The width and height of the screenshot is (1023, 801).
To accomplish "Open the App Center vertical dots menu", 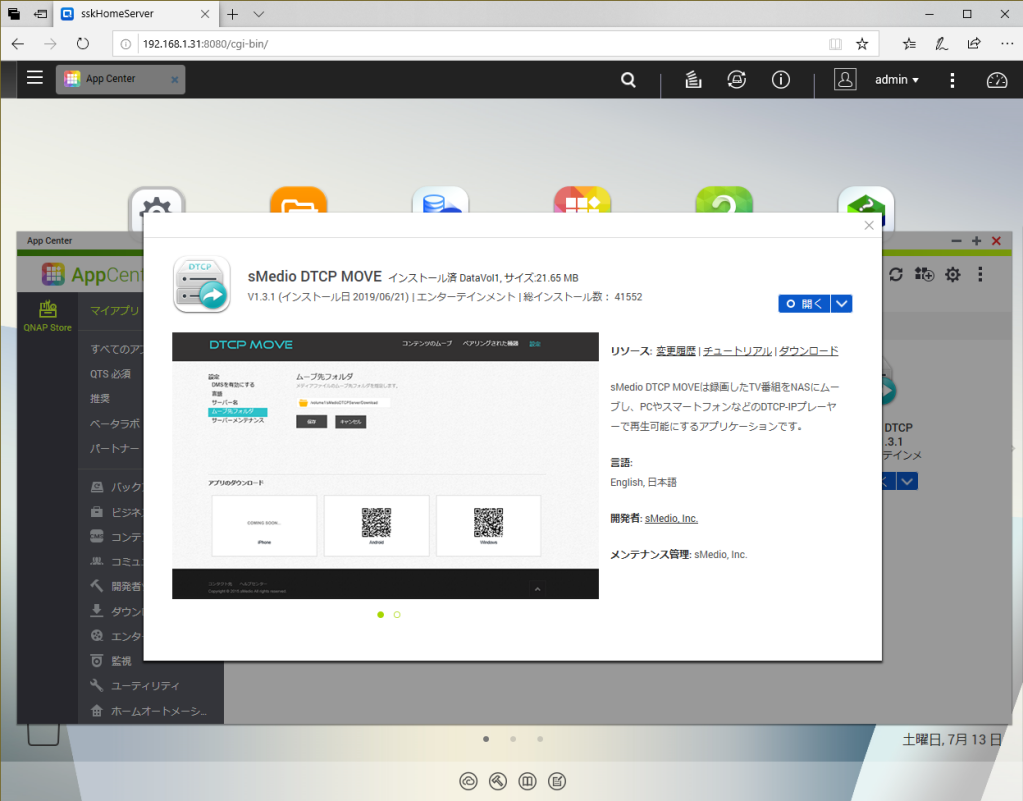I will pyautogui.click(x=980, y=274).
